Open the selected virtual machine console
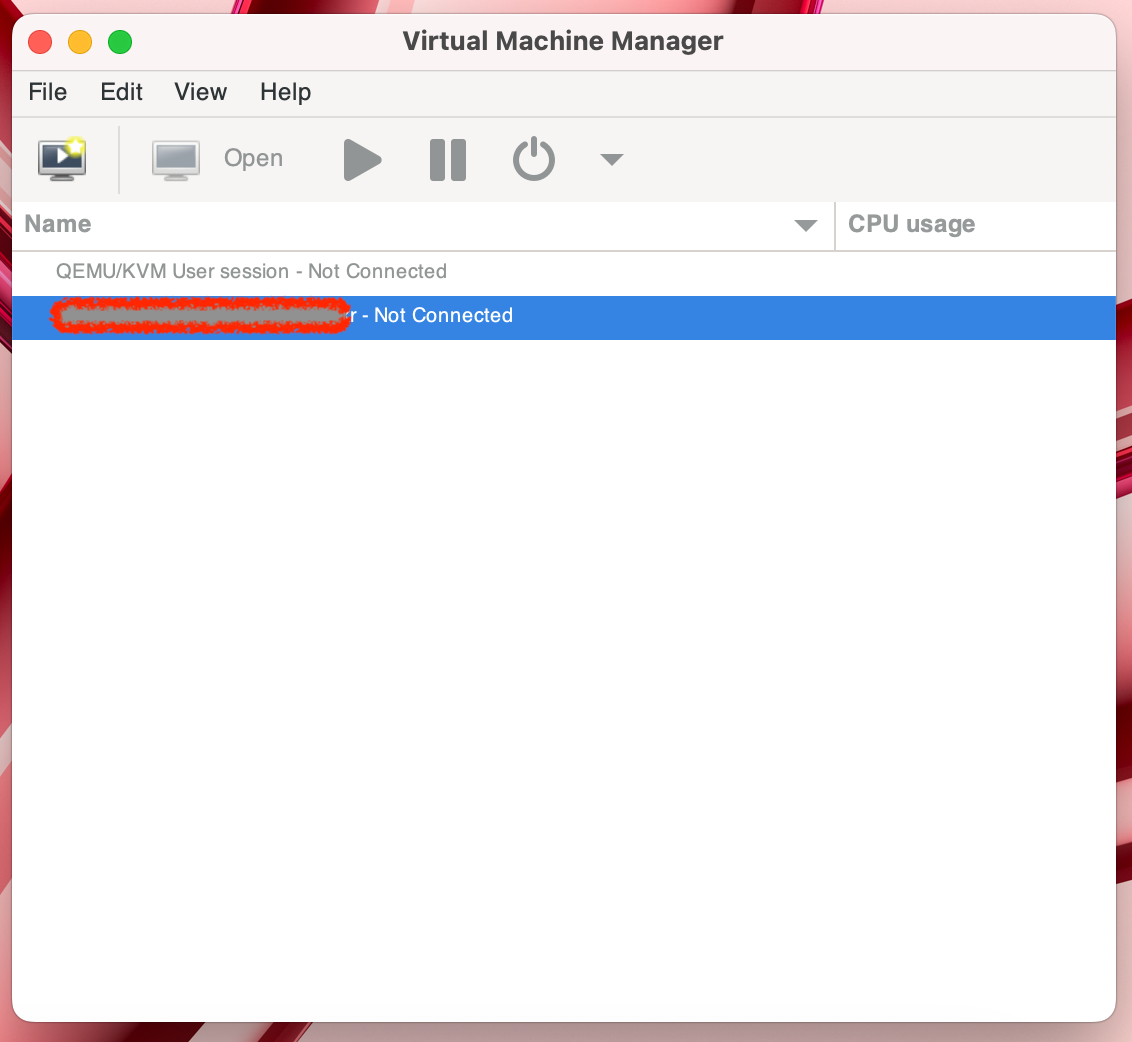The width and height of the screenshot is (1132, 1042). (218, 159)
